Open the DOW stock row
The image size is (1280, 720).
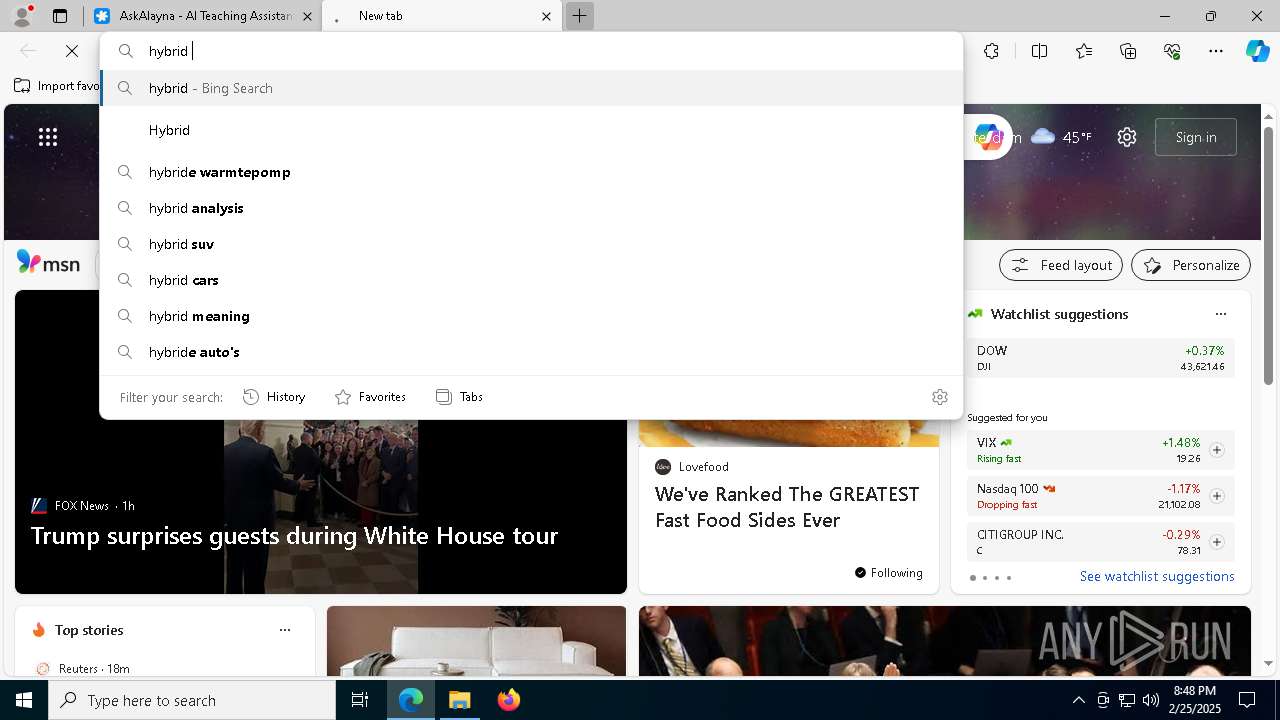pyautogui.click(x=1100, y=358)
